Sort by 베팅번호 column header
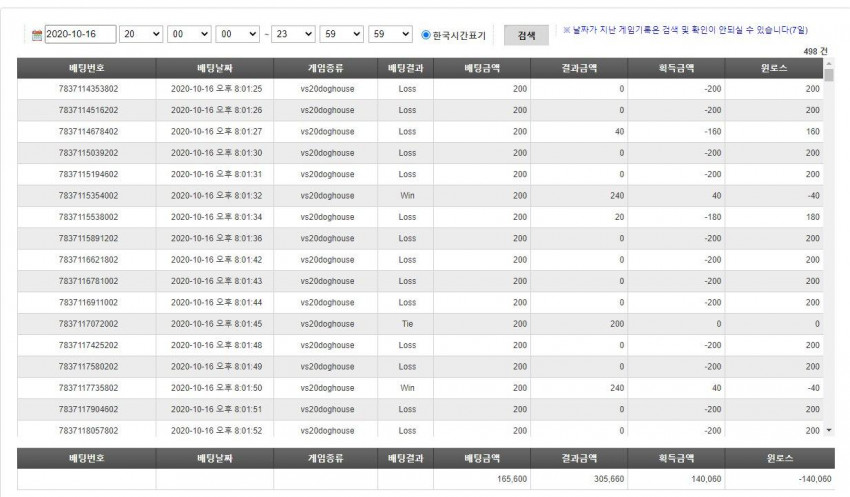The width and height of the screenshot is (850, 497). (x=87, y=68)
